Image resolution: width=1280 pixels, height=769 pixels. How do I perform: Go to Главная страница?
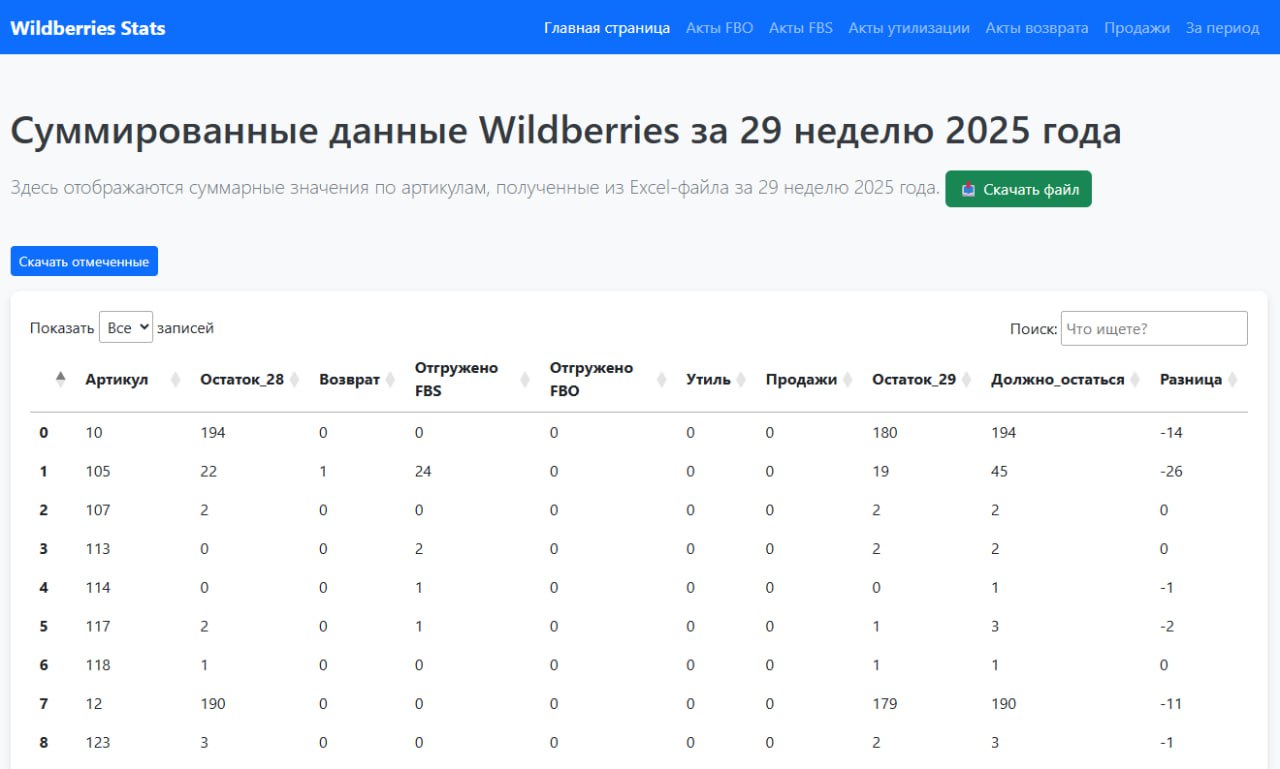point(607,28)
